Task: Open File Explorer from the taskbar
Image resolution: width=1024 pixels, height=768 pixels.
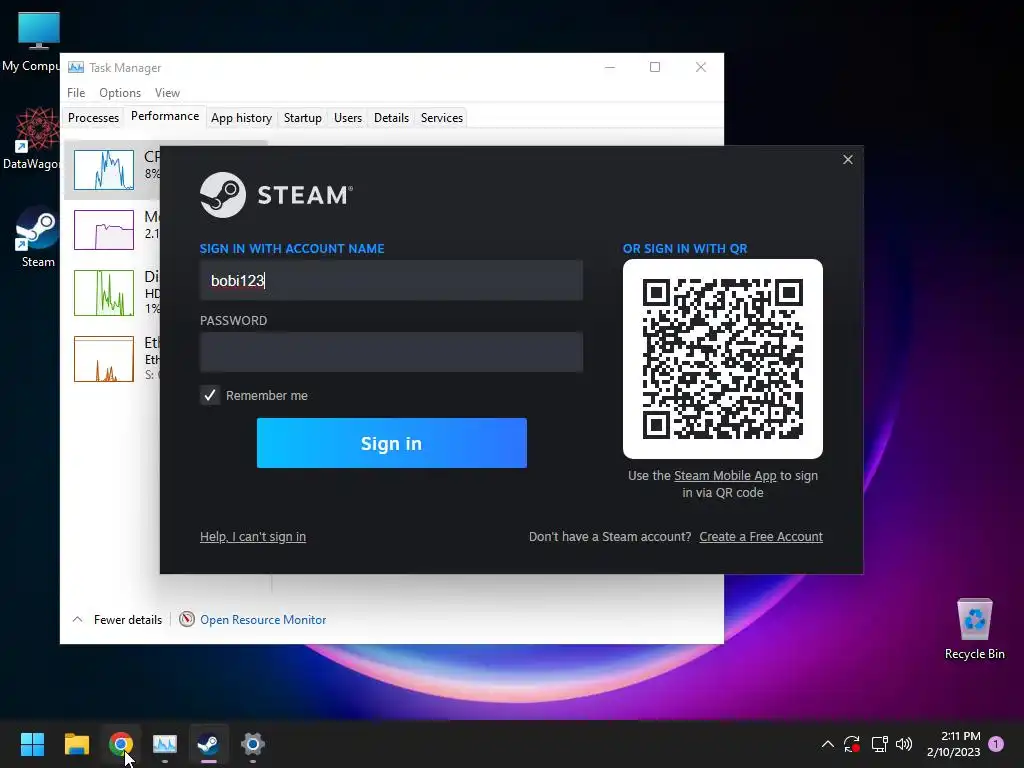Action: pos(76,744)
